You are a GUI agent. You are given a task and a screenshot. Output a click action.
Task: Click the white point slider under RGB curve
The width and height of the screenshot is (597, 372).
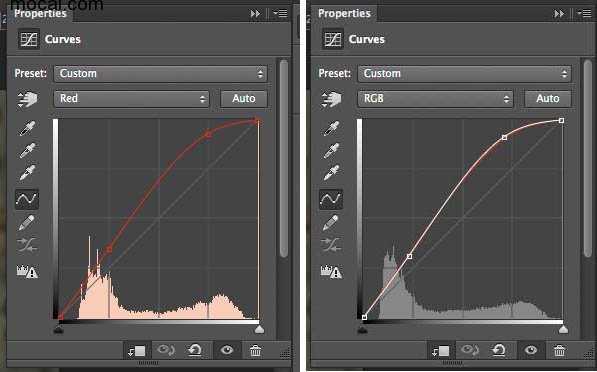pos(563,329)
